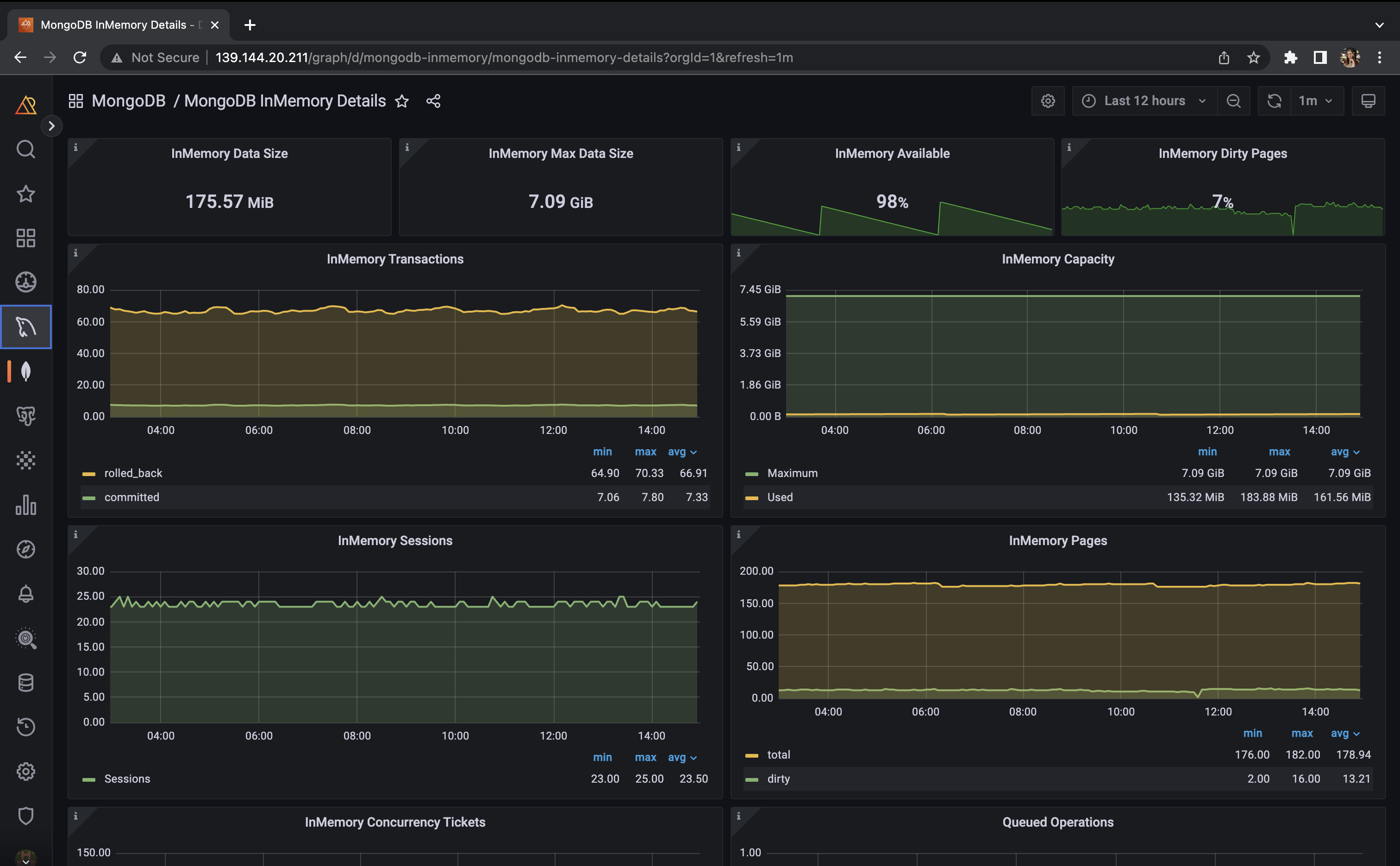This screenshot has height=866, width=1400.
Task: Toggle committed series in Transactions legend
Action: pos(131,497)
